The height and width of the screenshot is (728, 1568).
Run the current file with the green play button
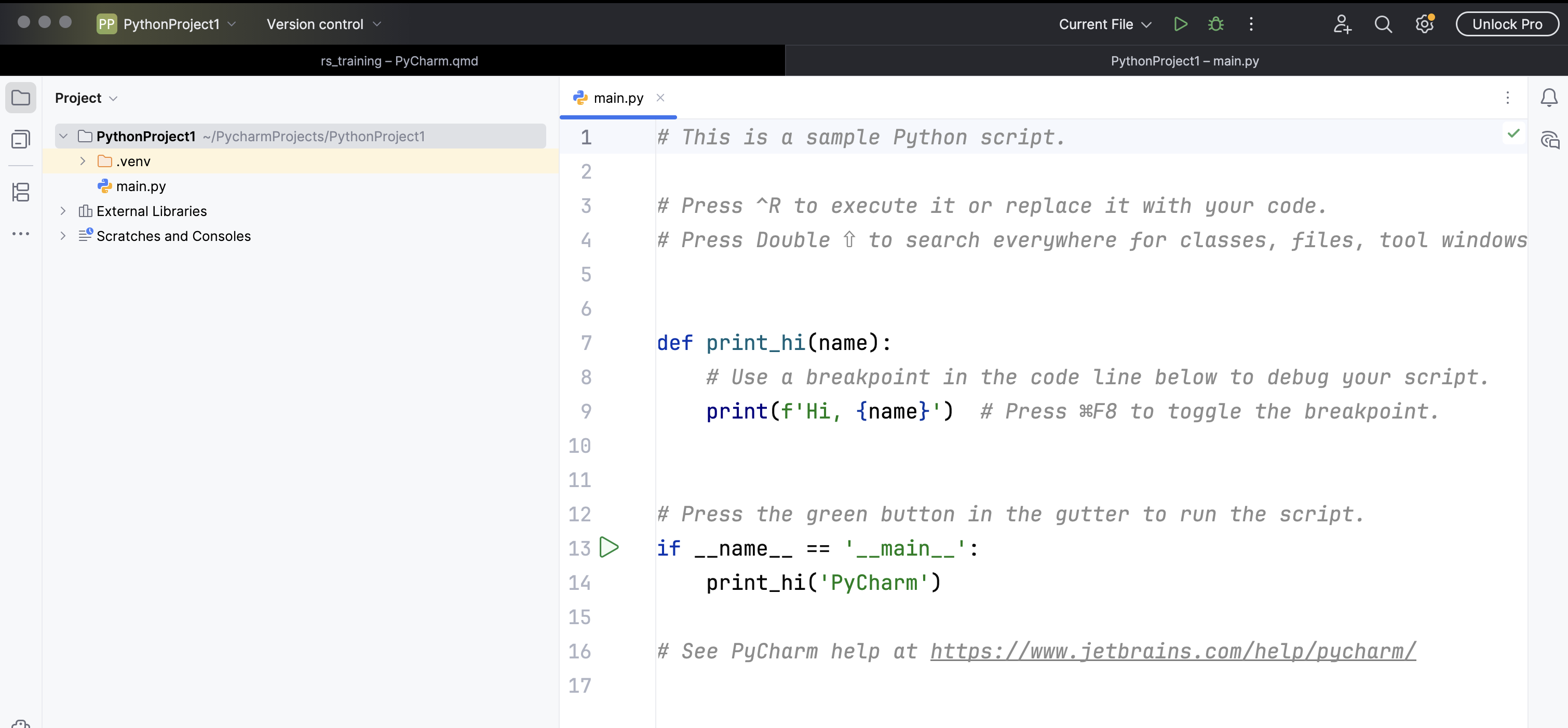tap(1180, 24)
